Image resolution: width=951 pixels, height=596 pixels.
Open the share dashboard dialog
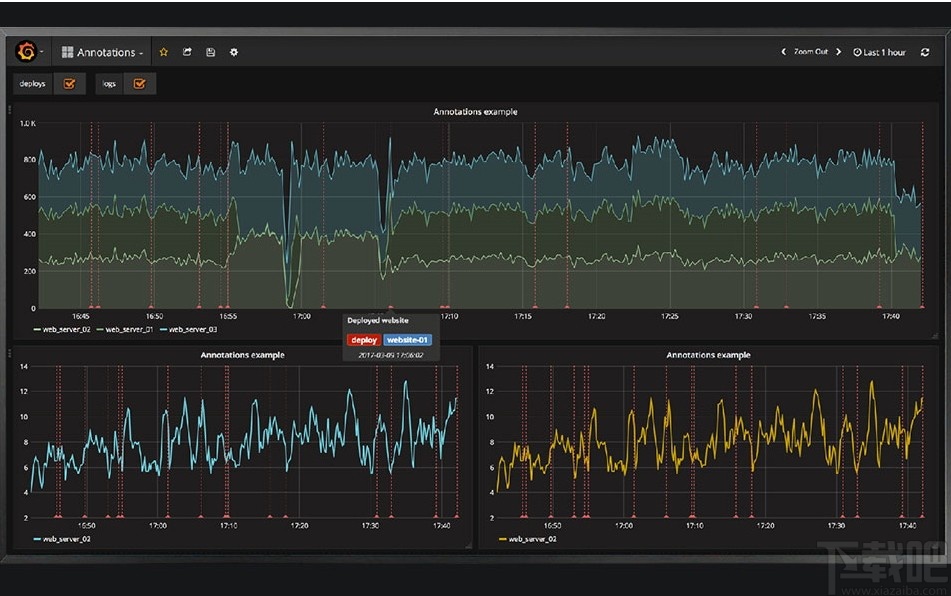(x=187, y=52)
